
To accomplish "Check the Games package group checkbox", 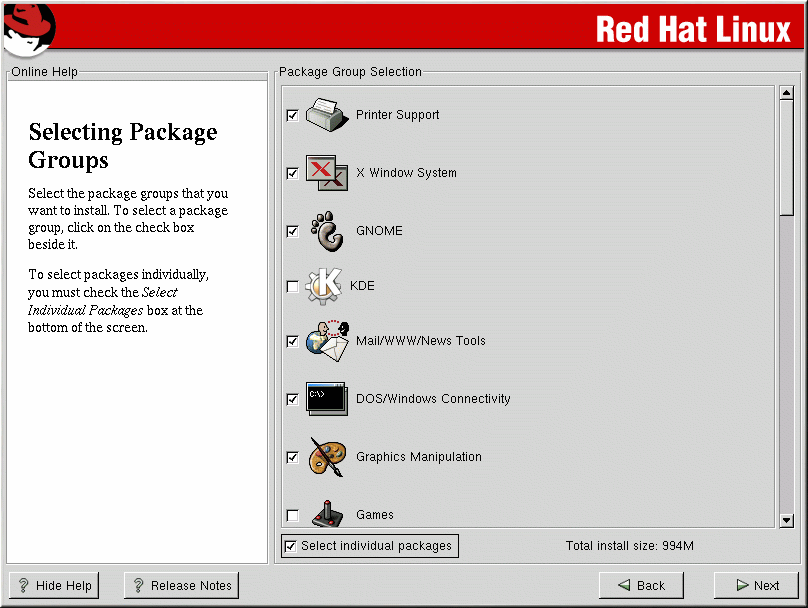I will tap(292, 515).
